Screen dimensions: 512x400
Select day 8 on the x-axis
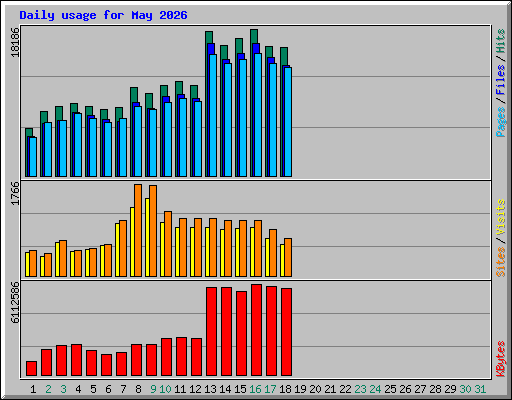point(138,389)
